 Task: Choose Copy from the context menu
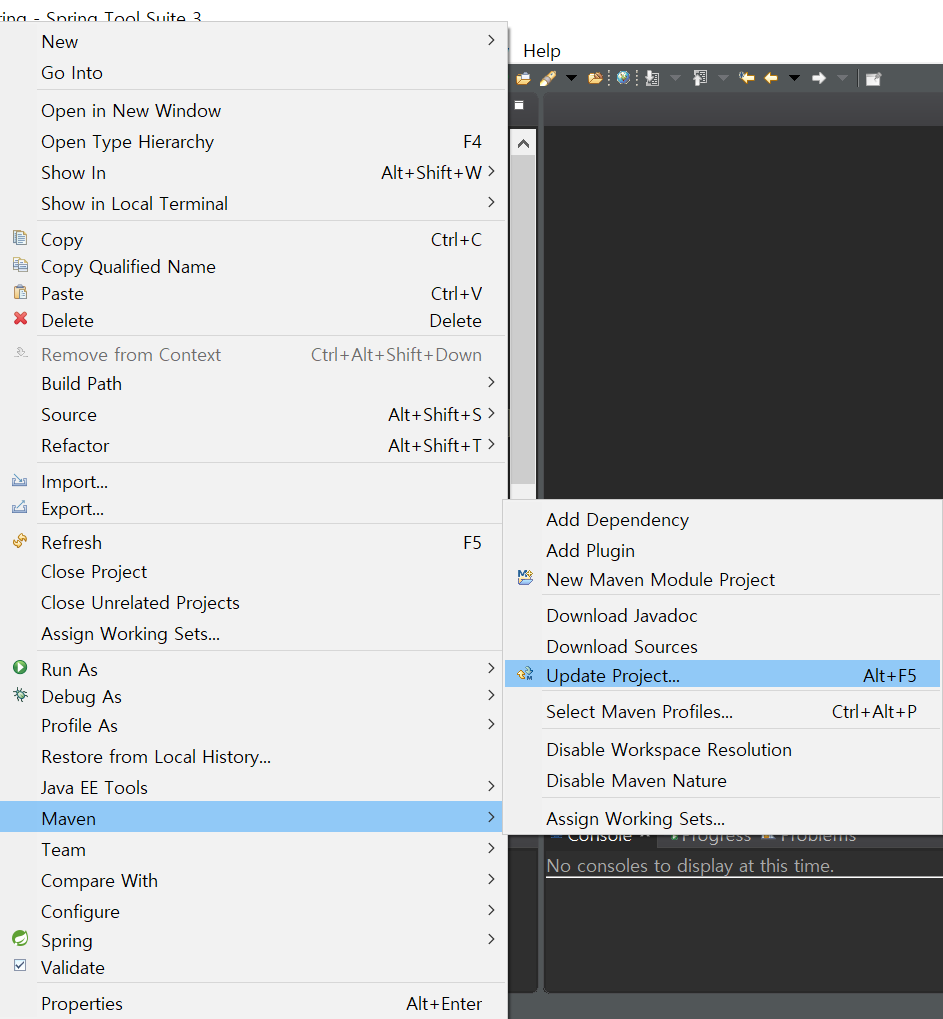253,240
